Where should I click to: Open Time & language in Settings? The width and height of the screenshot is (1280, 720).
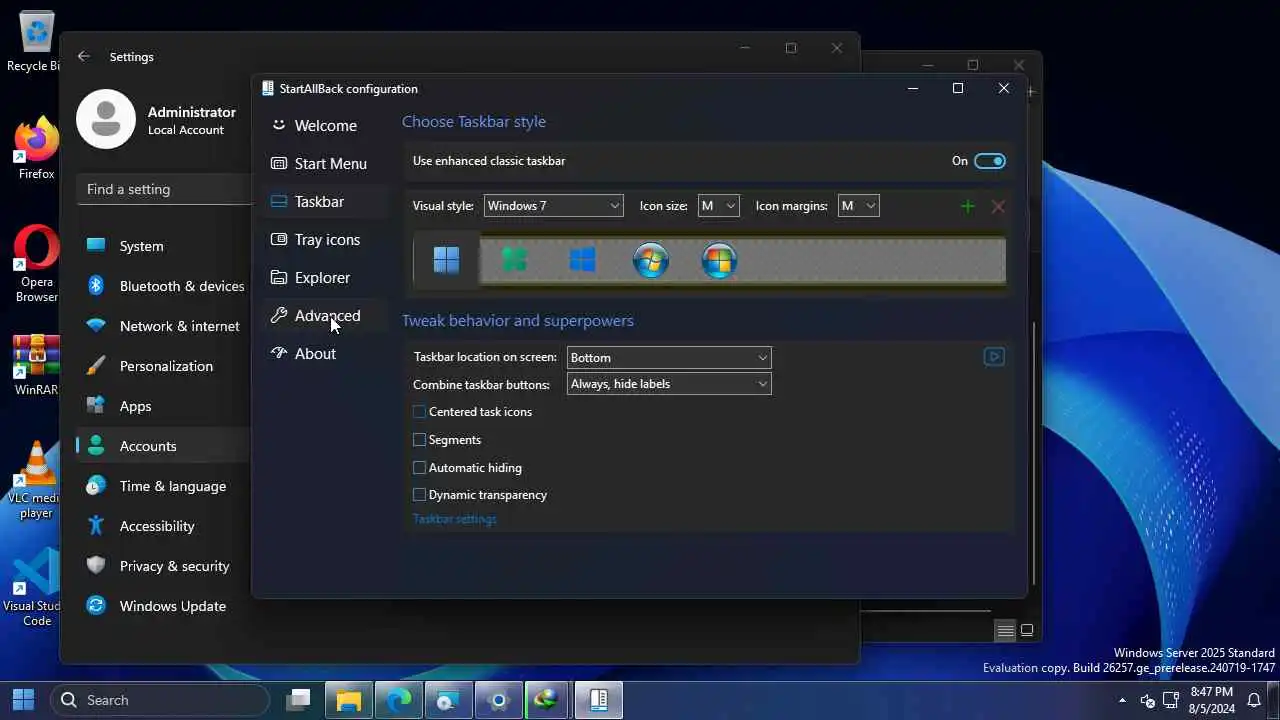tap(163, 486)
